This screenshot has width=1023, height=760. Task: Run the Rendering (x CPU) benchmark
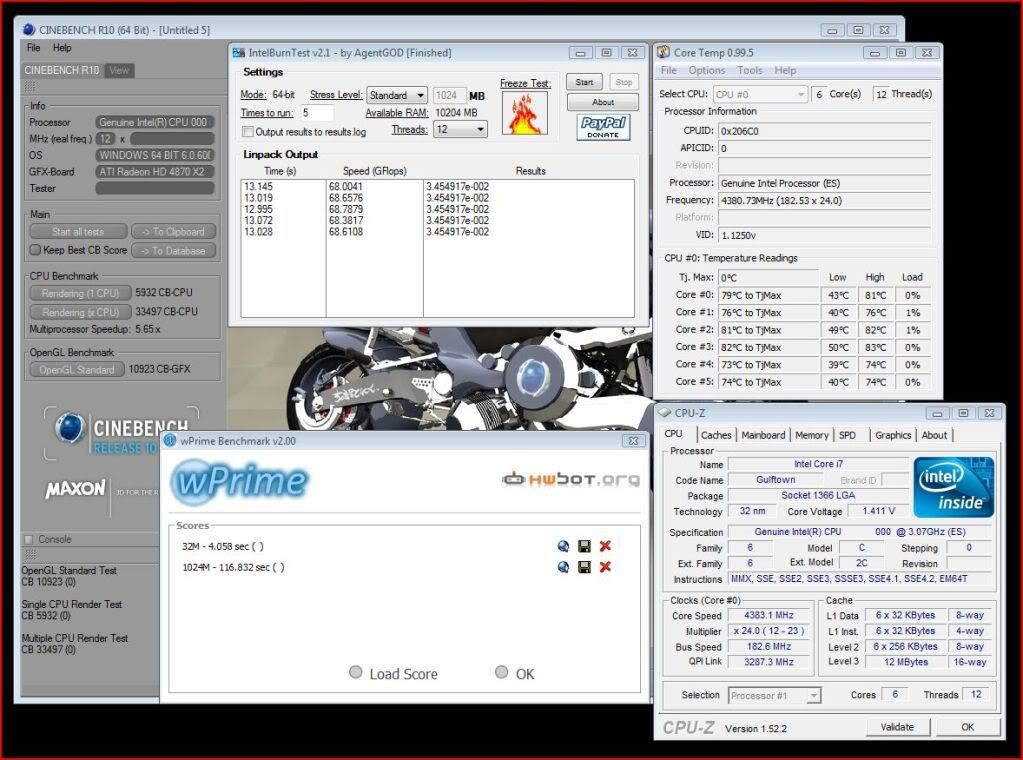coord(80,312)
